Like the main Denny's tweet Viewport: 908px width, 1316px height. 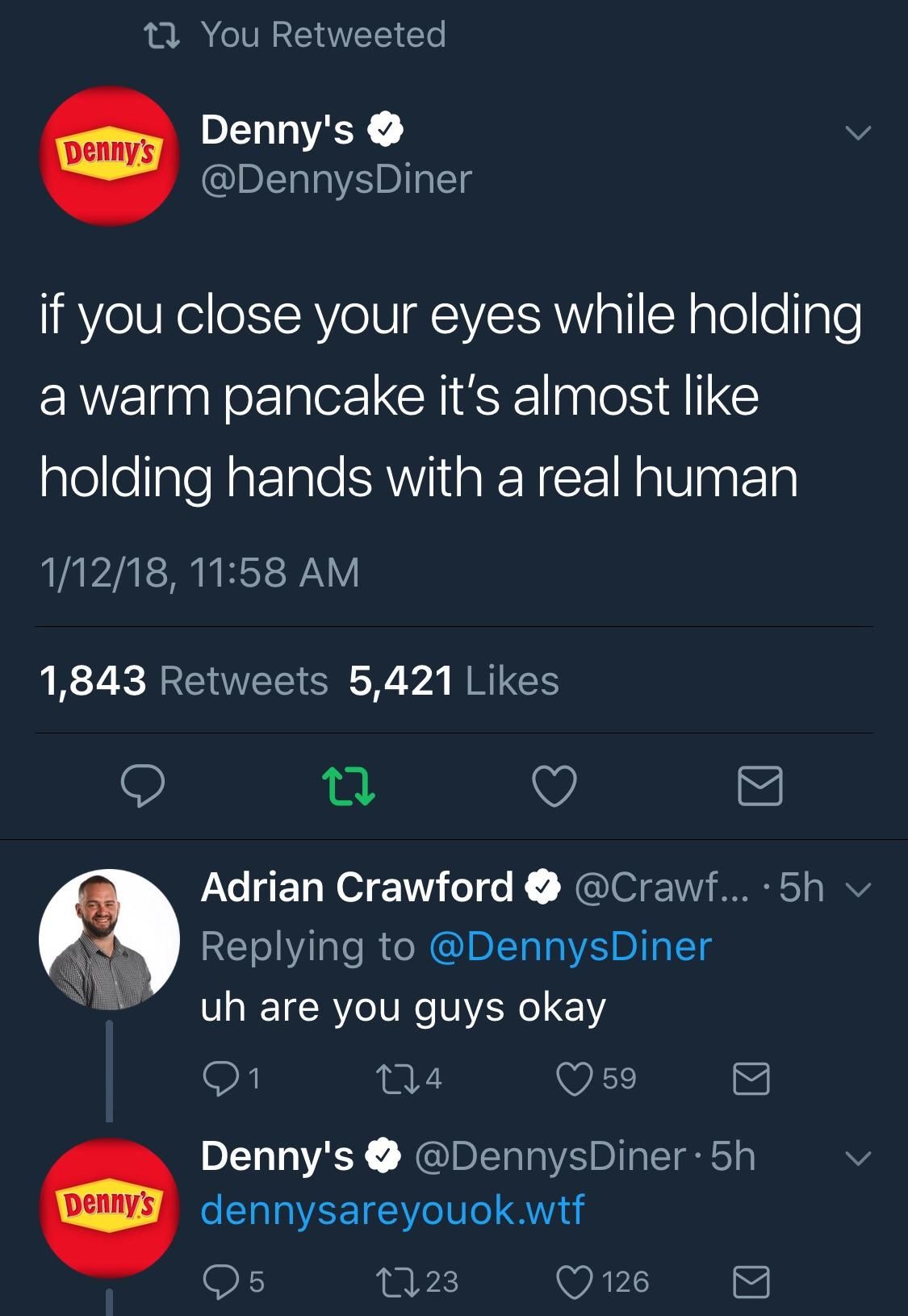554,786
